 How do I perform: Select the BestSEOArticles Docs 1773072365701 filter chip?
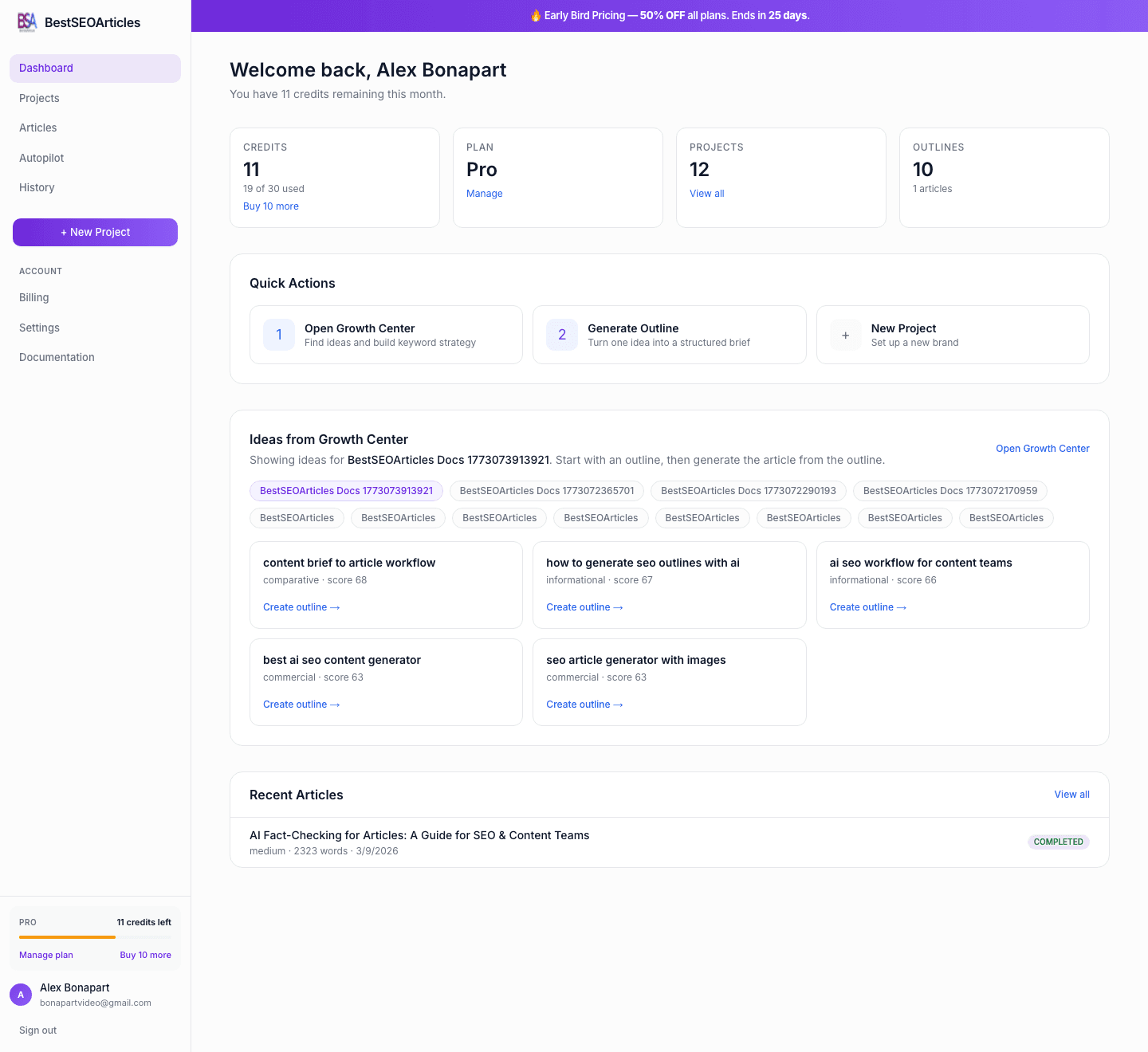click(x=547, y=491)
